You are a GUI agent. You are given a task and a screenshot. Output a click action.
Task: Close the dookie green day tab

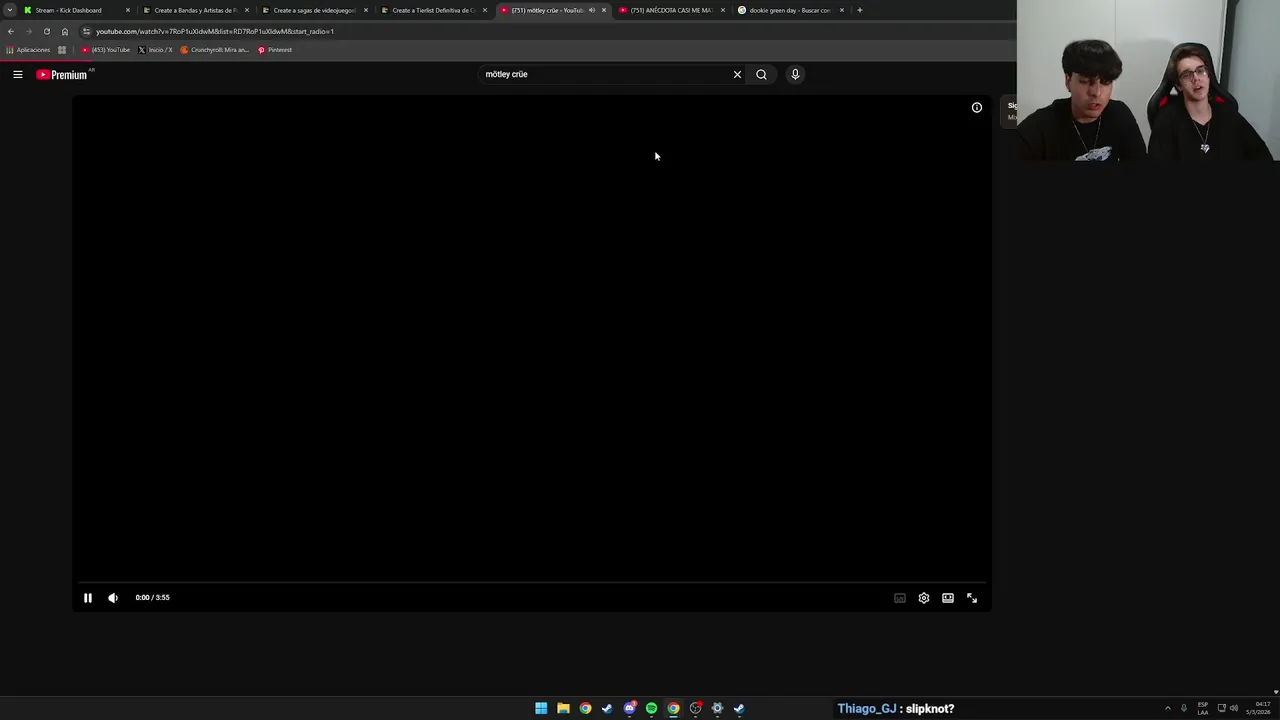pos(841,10)
